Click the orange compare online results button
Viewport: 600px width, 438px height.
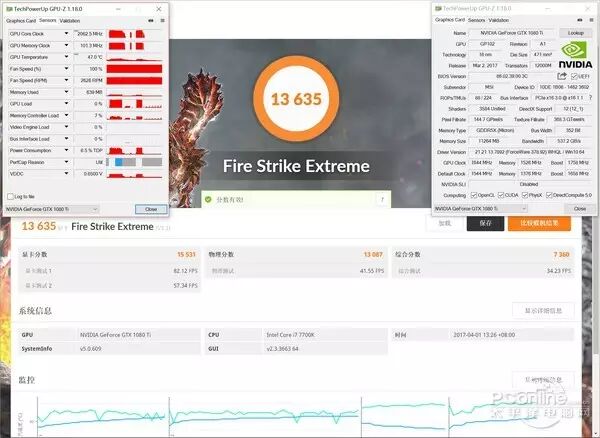tap(540, 223)
